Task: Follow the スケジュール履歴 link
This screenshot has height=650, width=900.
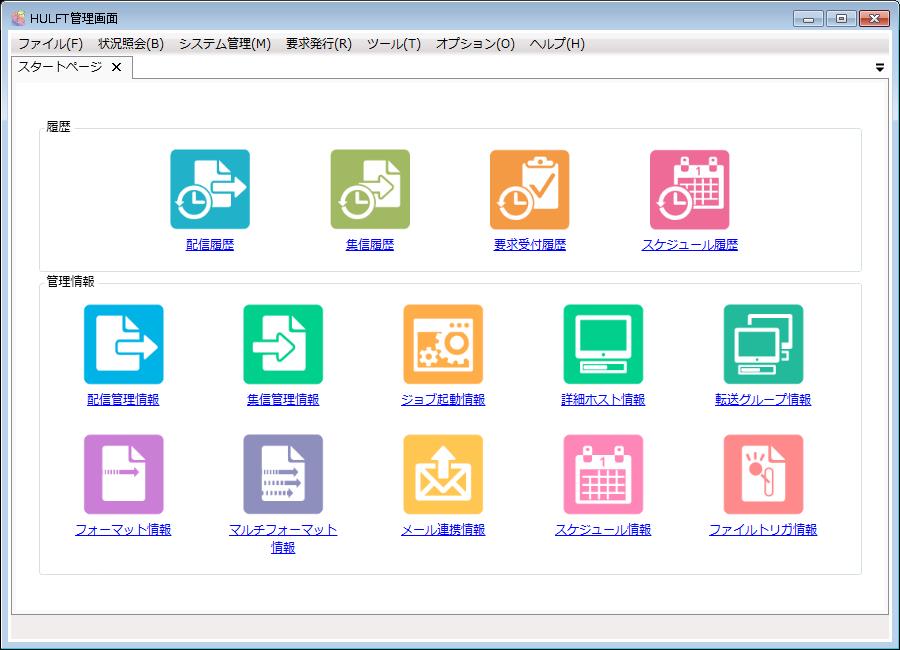Action: pos(690,245)
